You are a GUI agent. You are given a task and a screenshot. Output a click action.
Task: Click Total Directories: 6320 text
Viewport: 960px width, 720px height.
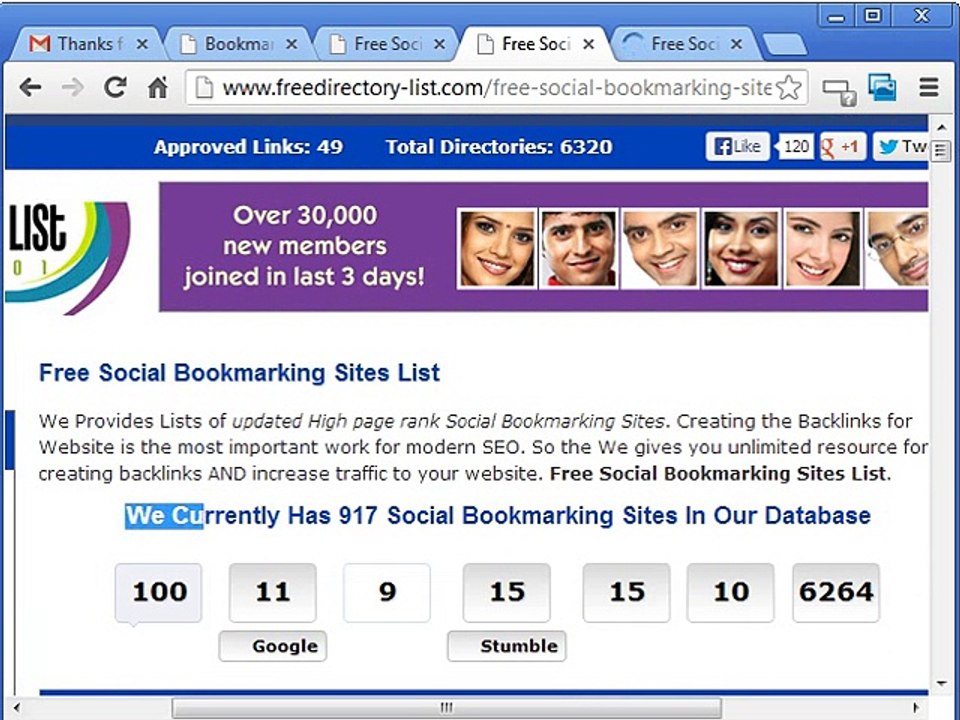coord(498,146)
